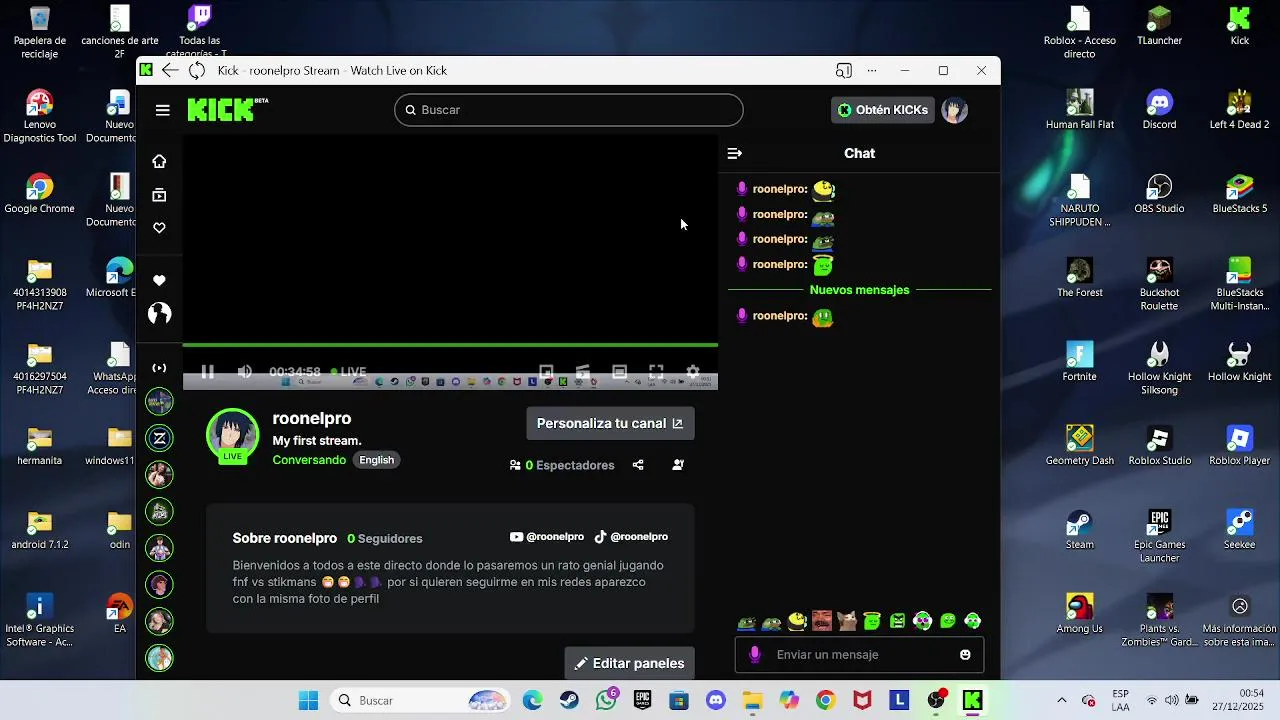
Task: Open Geometry Dash desktop shortcut
Action: [1080, 445]
